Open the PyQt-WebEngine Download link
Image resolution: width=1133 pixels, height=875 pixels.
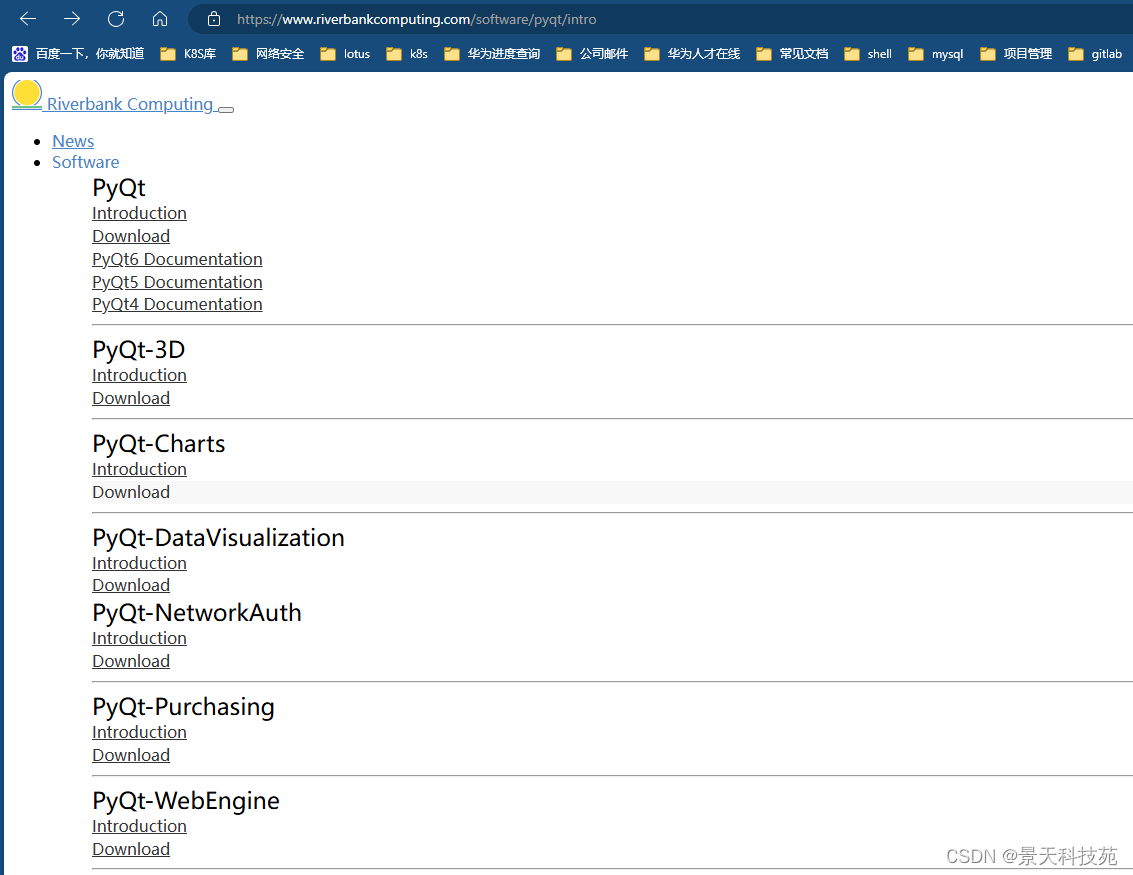click(131, 849)
